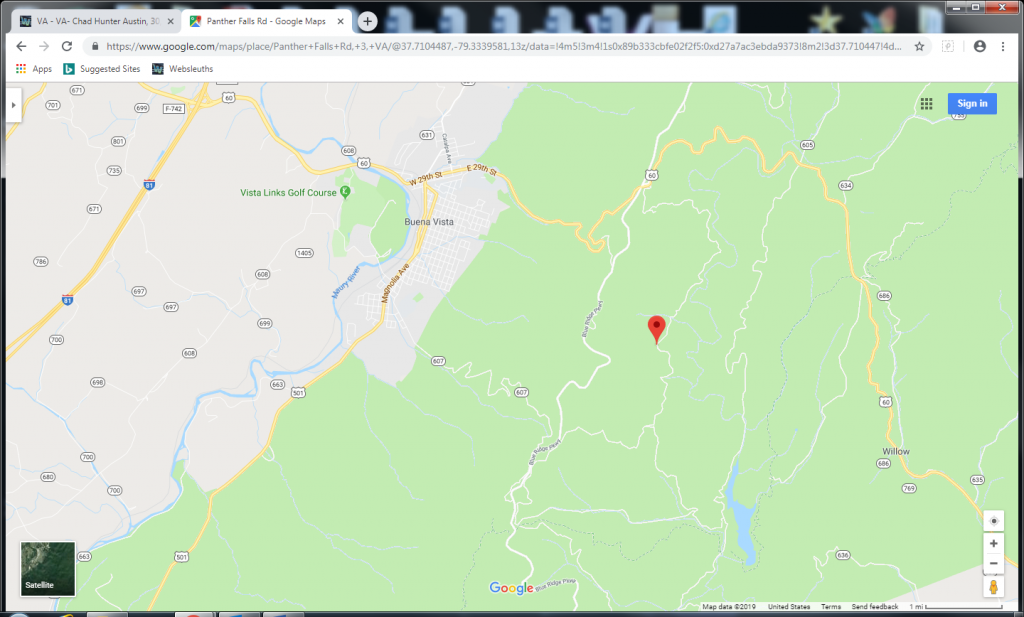The width and height of the screenshot is (1024, 617).
Task: Open a new browser tab
Action: 367,21
